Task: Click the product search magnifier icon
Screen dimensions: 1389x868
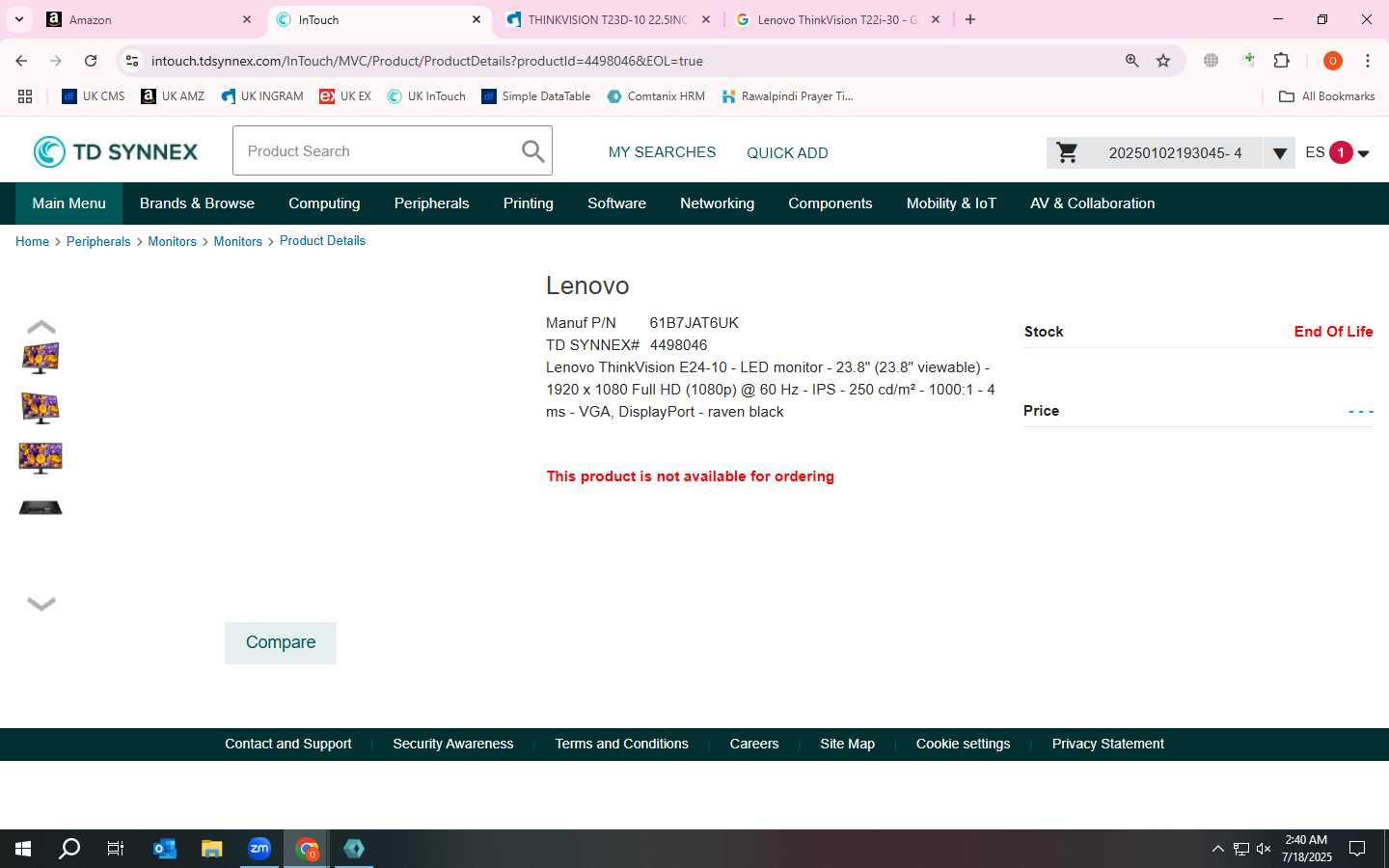Action: coord(532,150)
